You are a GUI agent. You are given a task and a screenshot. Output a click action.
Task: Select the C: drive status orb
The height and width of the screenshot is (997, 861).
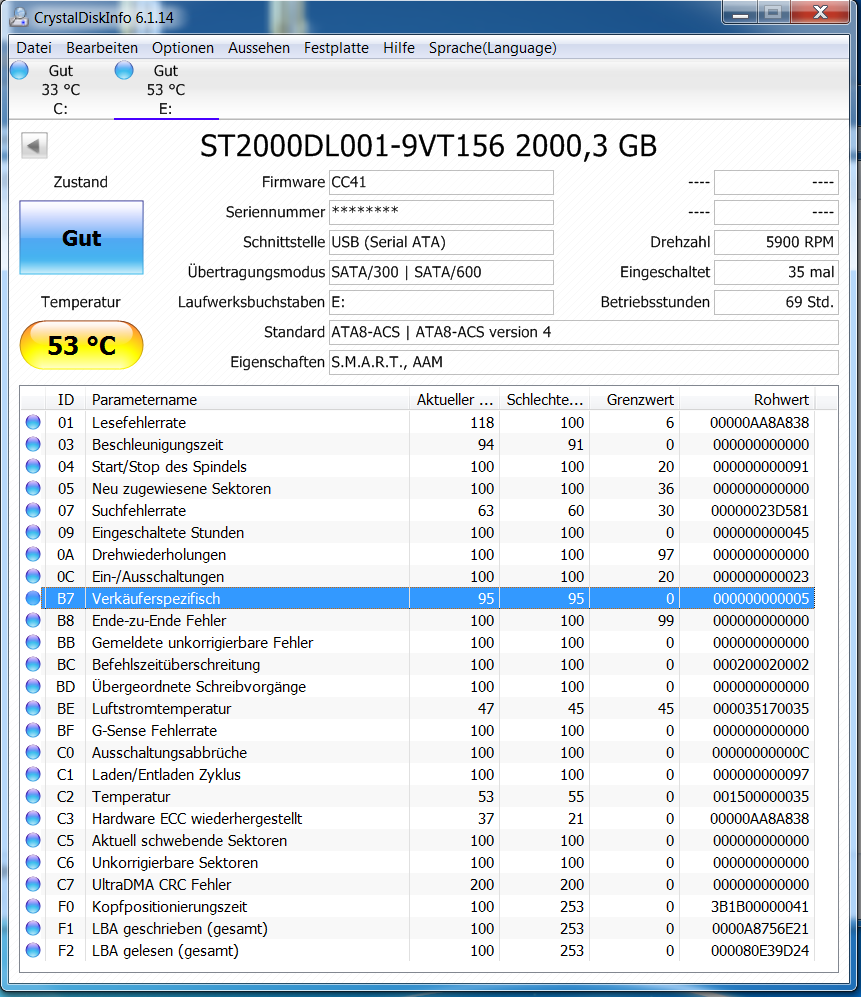click(20, 70)
